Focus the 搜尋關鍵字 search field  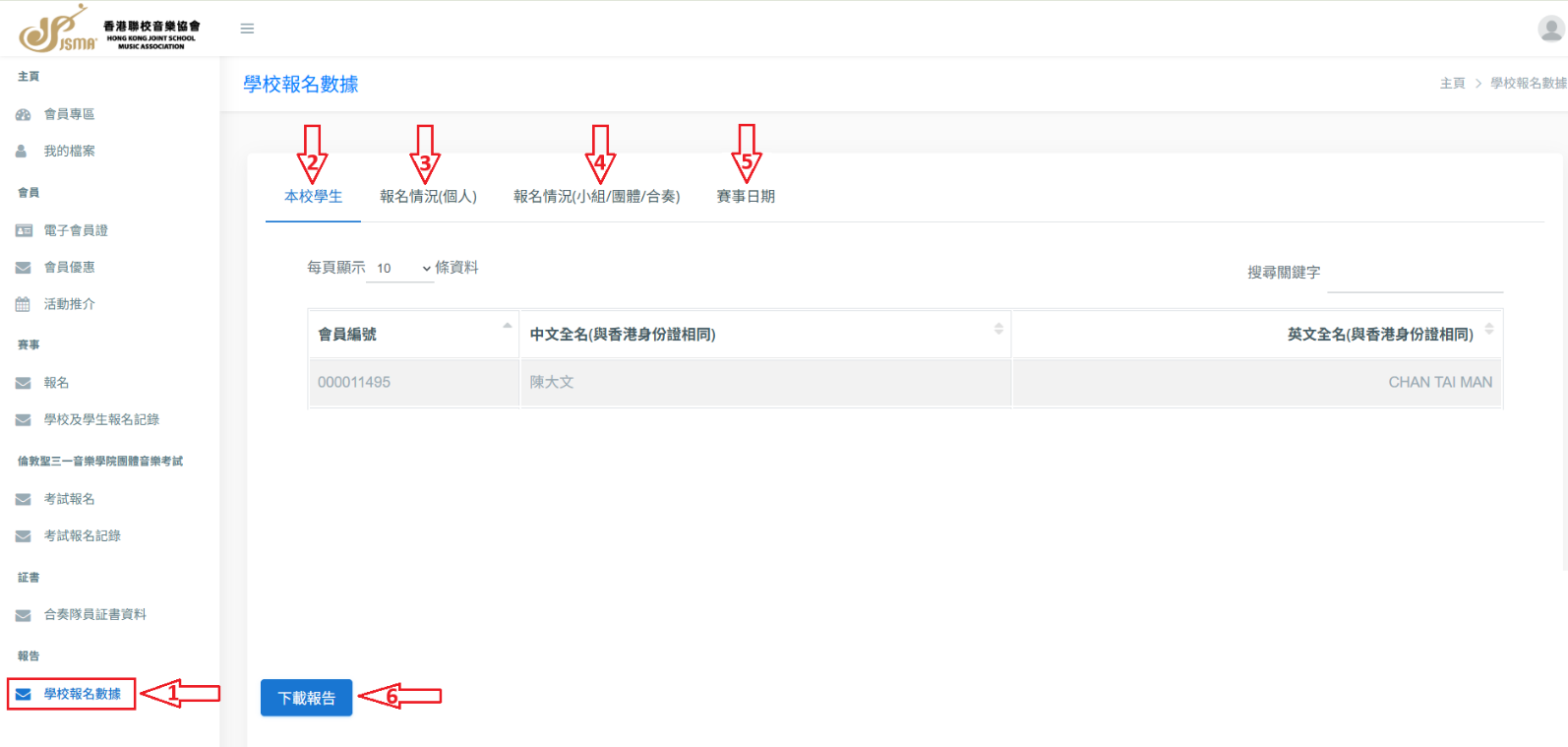click(1415, 276)
